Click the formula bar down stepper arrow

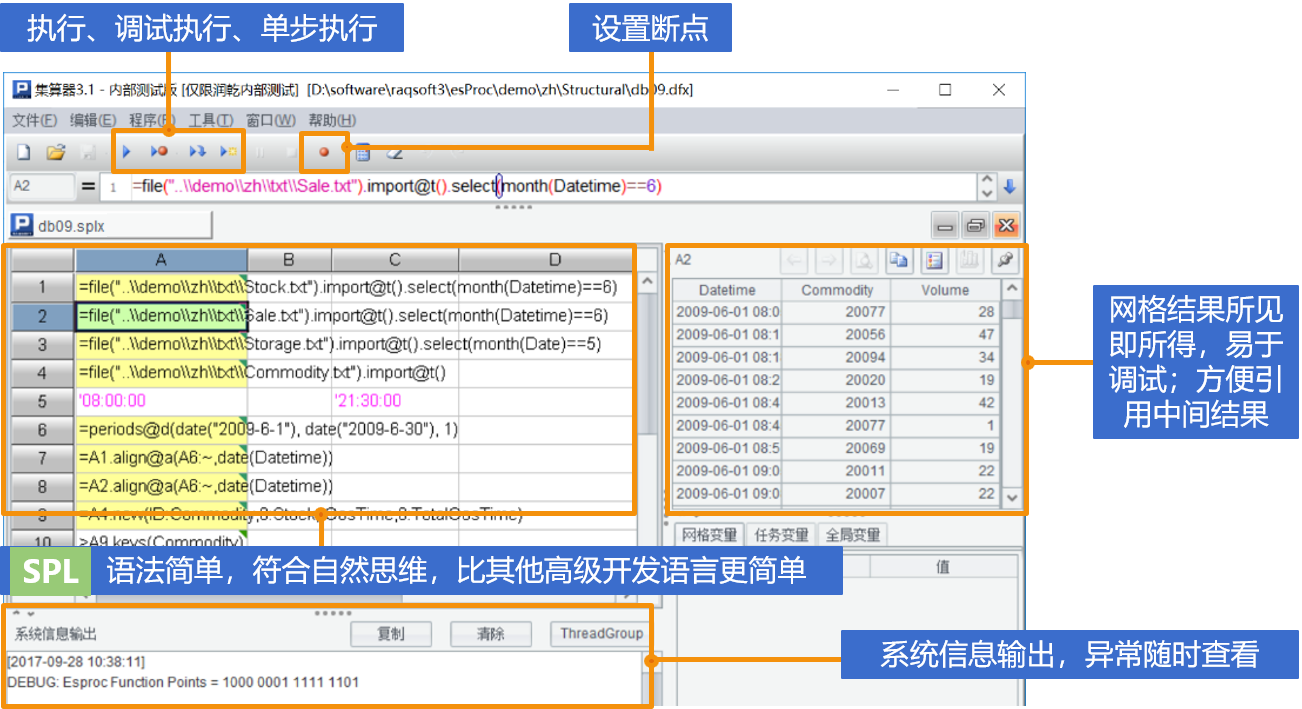(x=987, y=192)
